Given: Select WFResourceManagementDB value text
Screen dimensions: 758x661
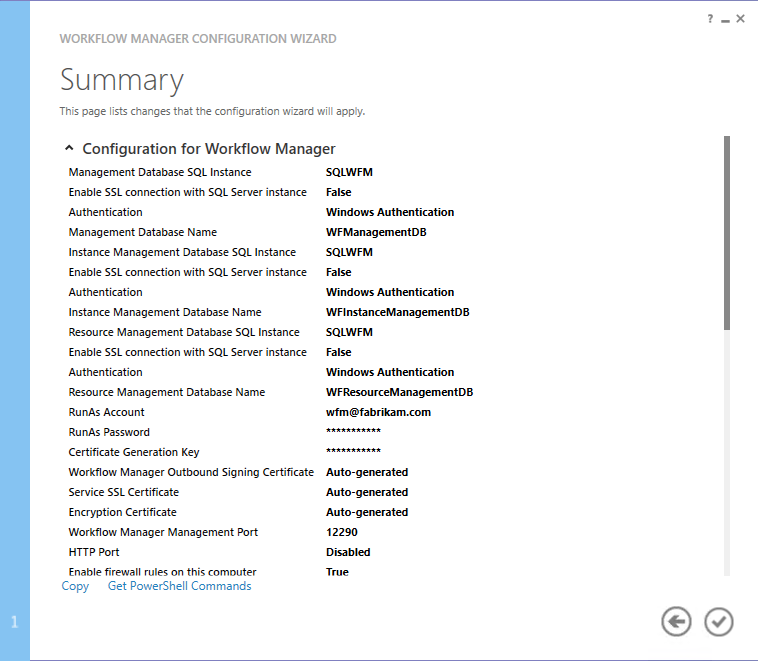Looking at the screenshot, I should [399, 392].
